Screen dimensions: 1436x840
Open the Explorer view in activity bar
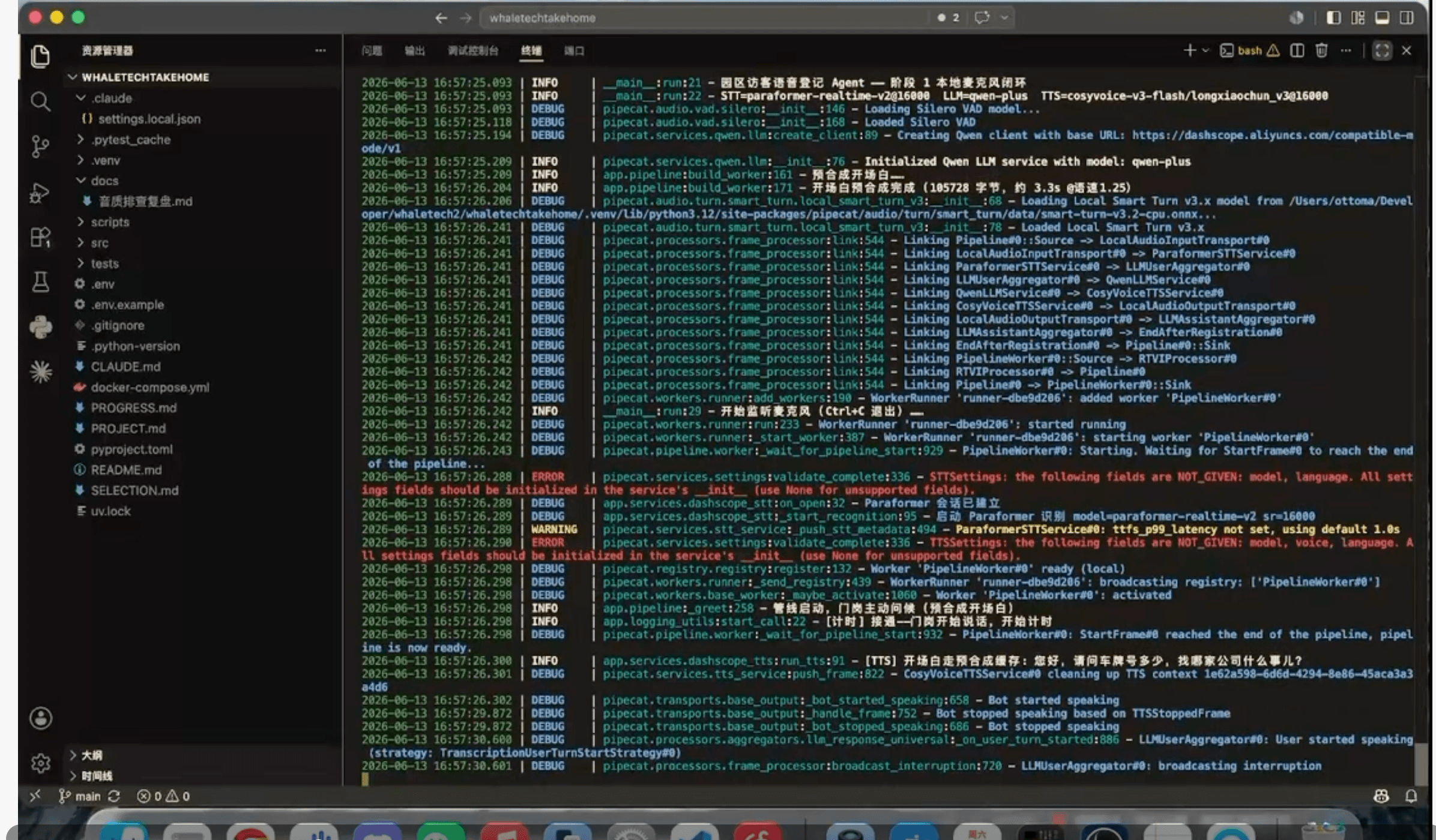pos(40,56)
